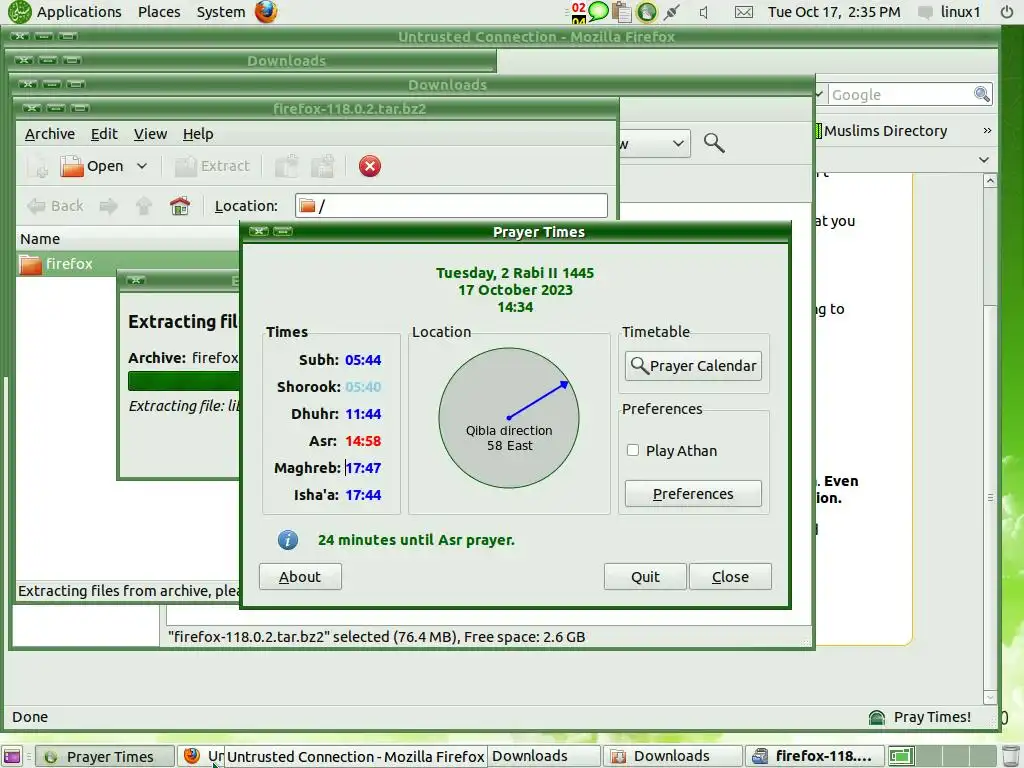Expand the bookmarks toolbar overflow chevron
The image size is (1024, 768).
coord(987,131)
